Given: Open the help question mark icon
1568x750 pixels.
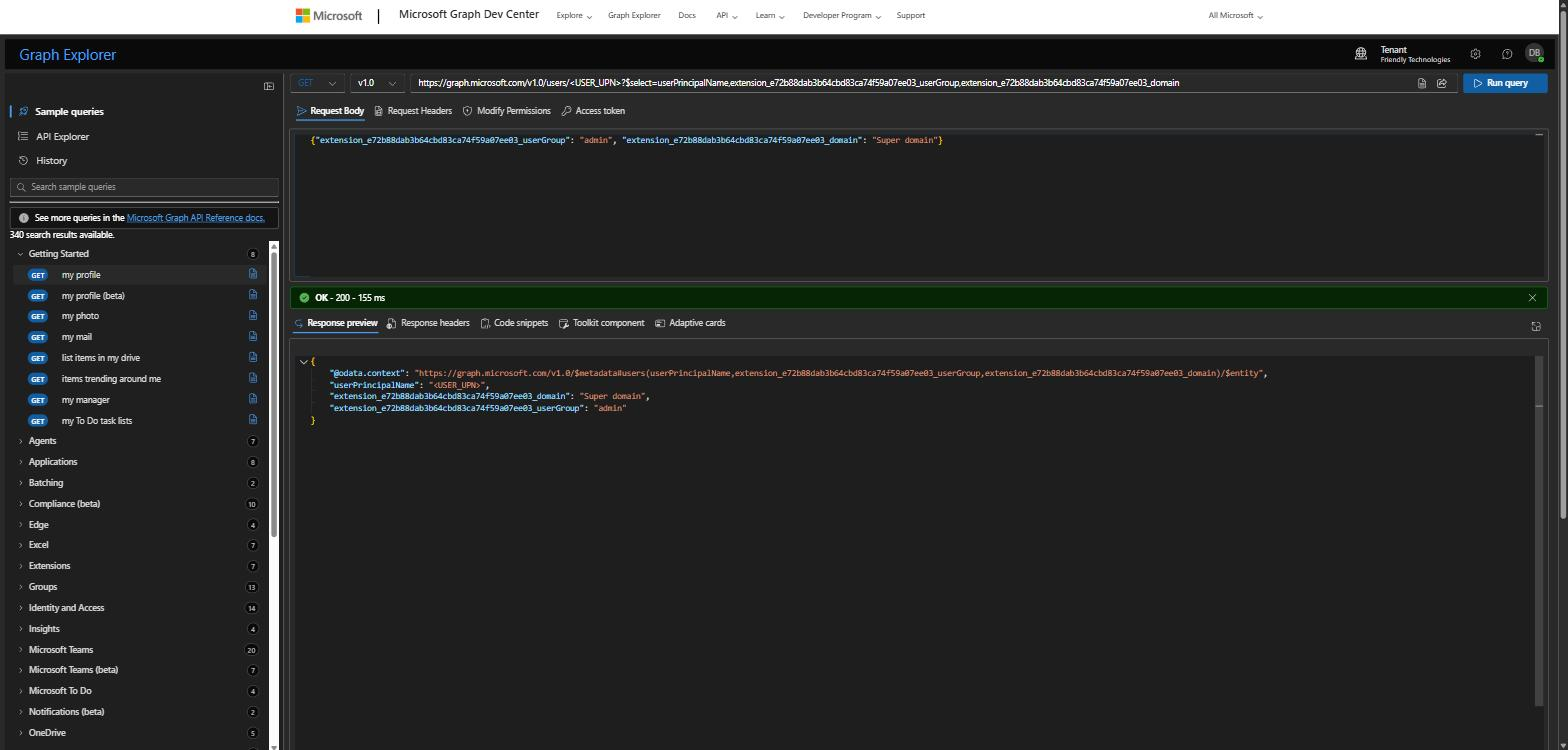Looking at the screenshot, I should 1507,54.
